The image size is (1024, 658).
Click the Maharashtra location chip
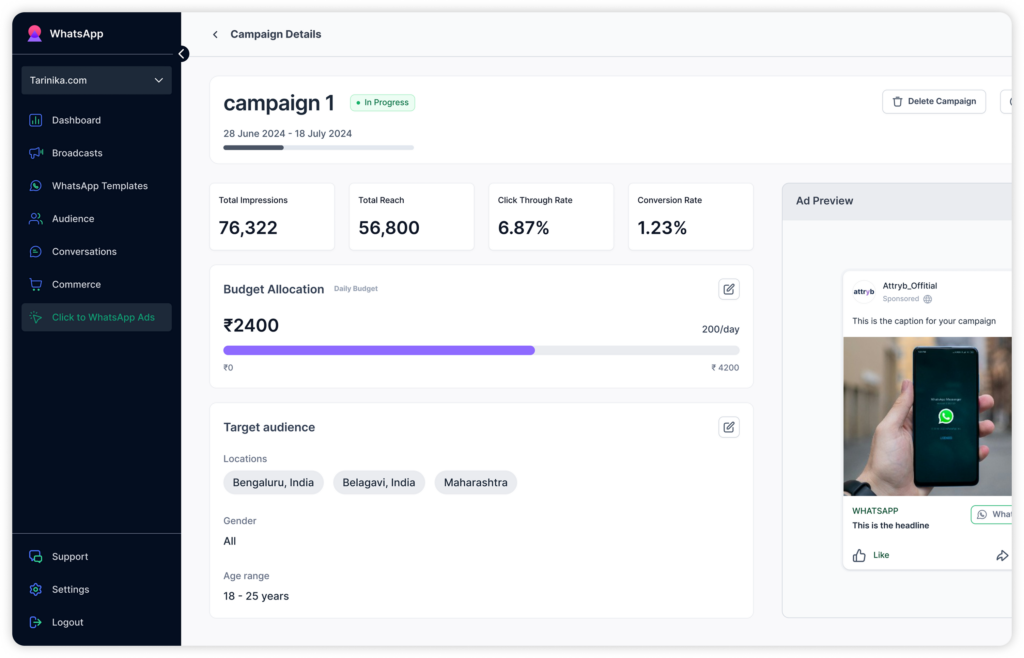click(475, 482)
